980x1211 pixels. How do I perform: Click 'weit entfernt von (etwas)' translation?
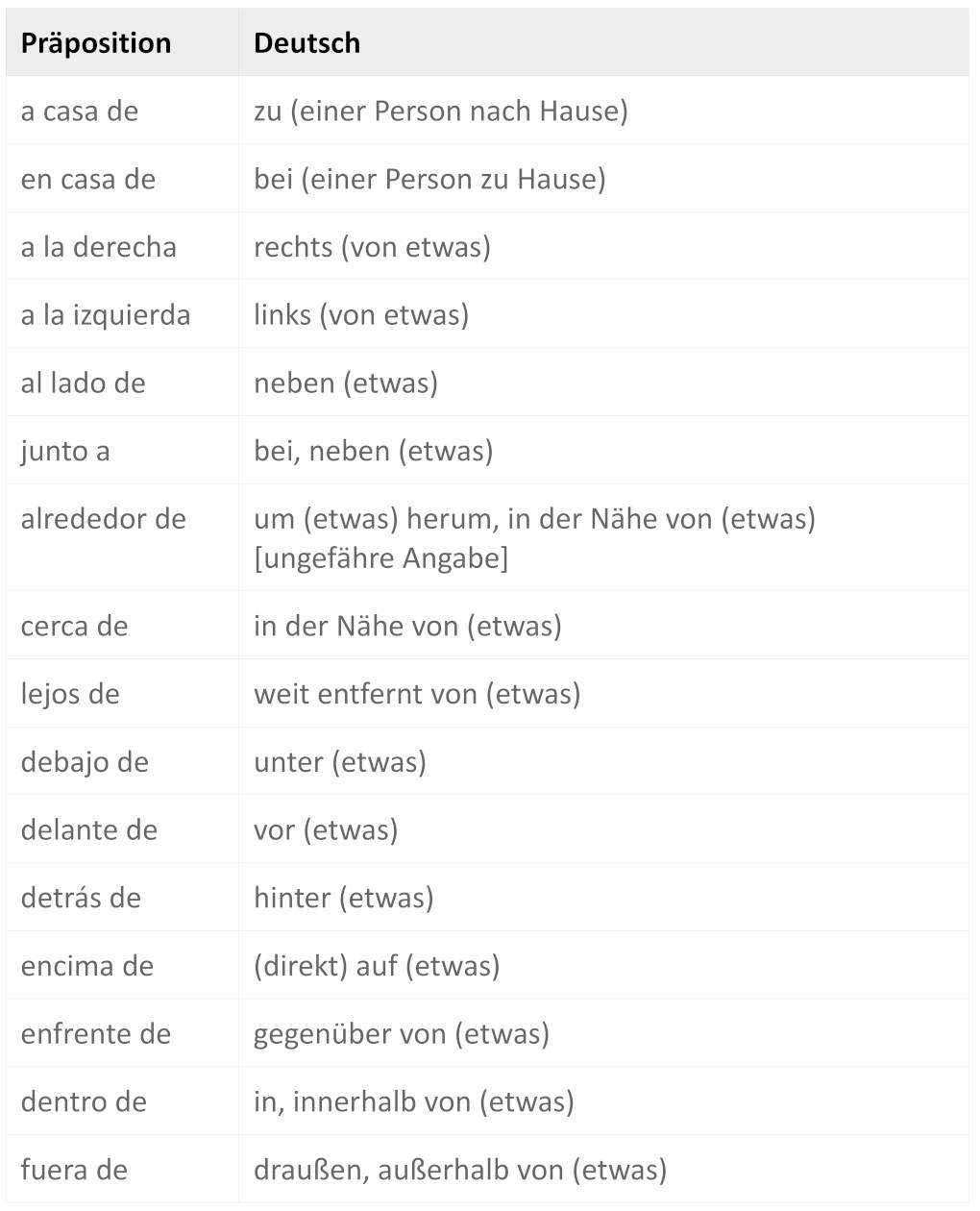click(417, 694)
